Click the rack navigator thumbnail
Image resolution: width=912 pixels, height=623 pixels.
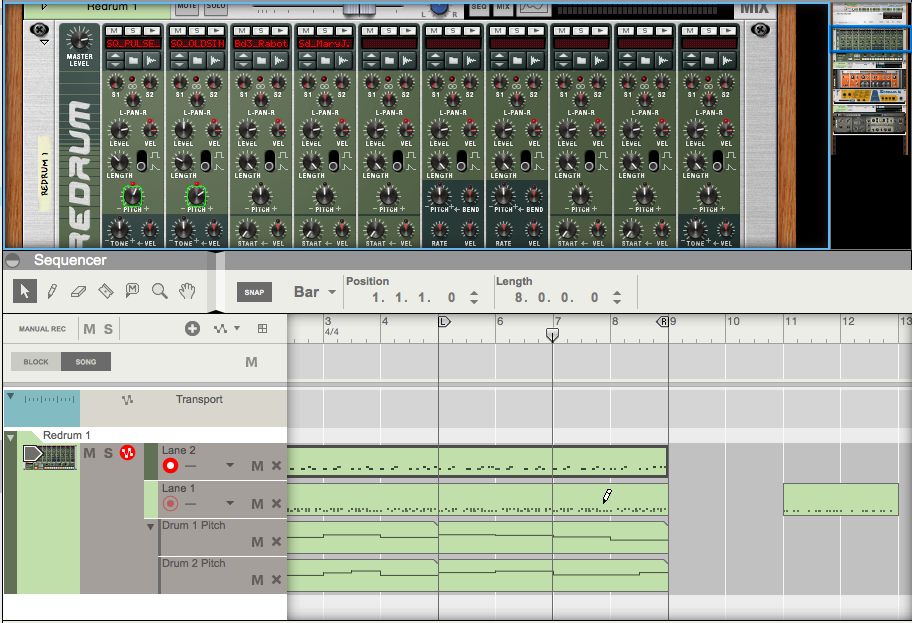pyautogui.click(x=870, y=40)
